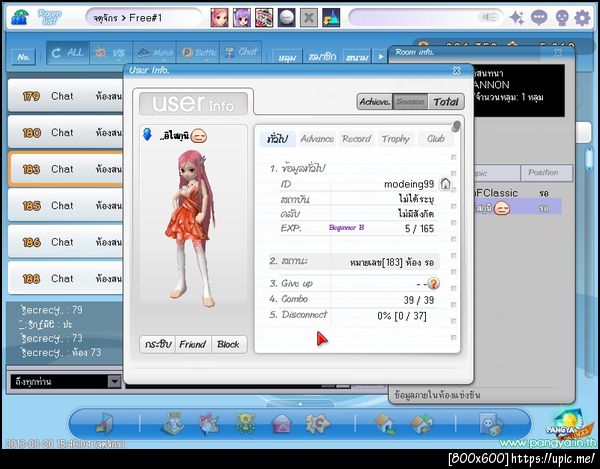Select the pink-haired character portrait icon
The height and width of the screenshot is (469, 600).
219,18
